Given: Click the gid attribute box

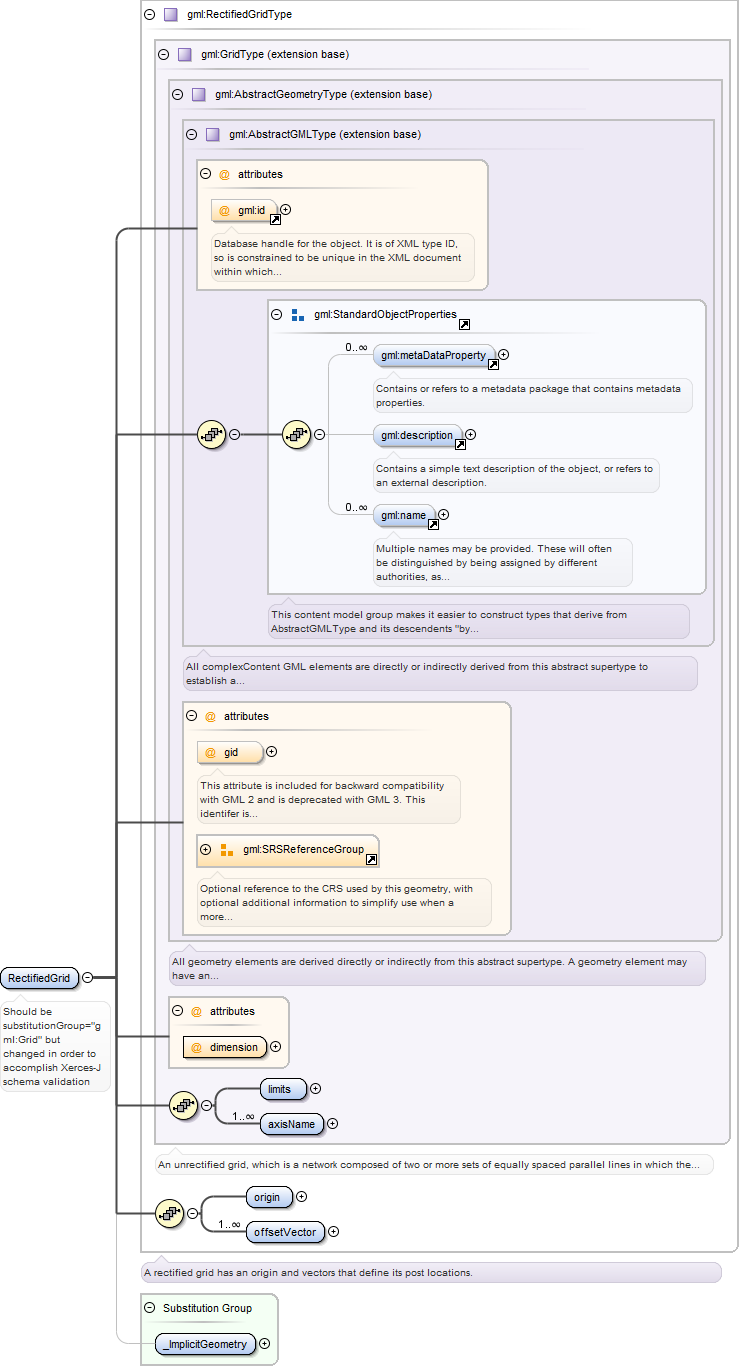Looking at the screenshot, I should pos(230,752).
